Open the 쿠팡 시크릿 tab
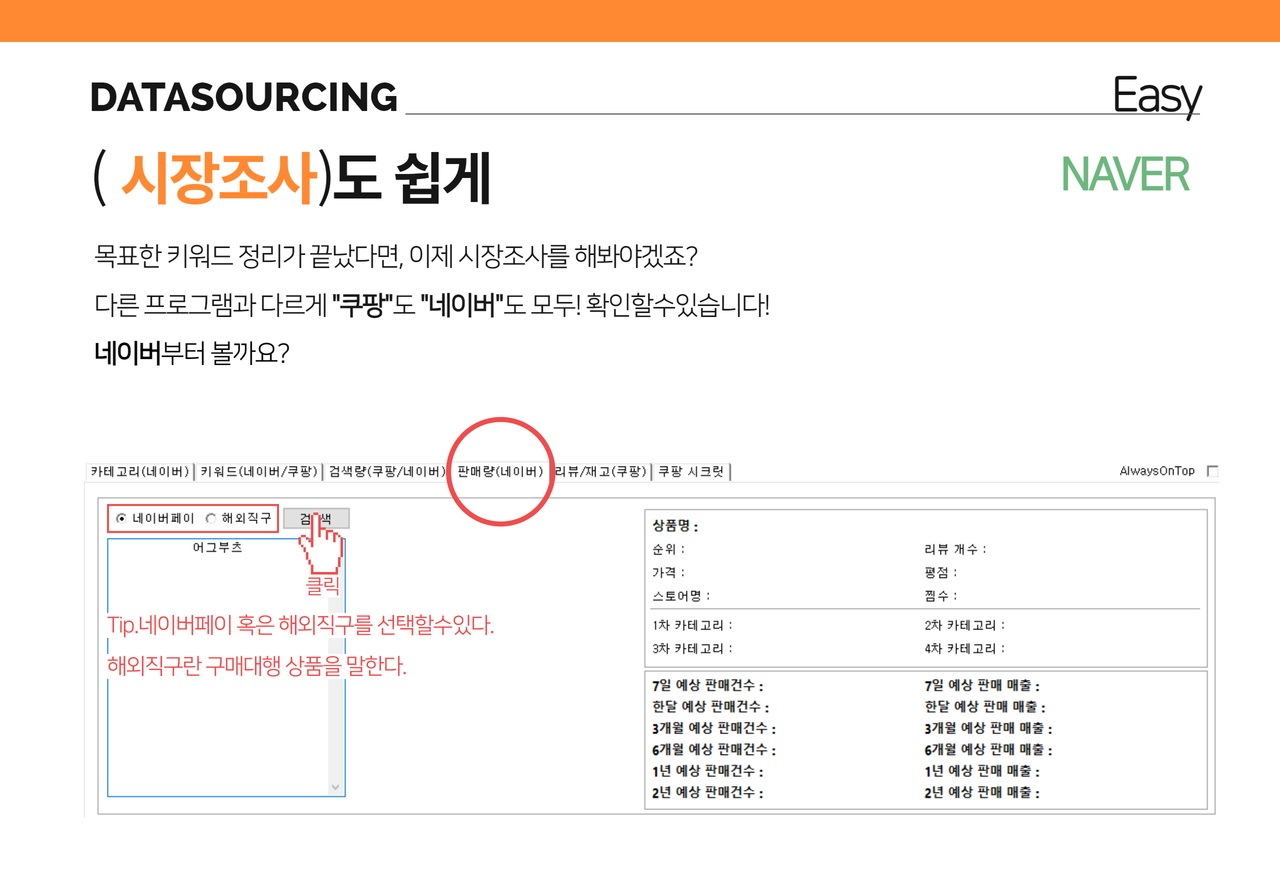Viewport: 1280px width, 890px height. [691, 471]
